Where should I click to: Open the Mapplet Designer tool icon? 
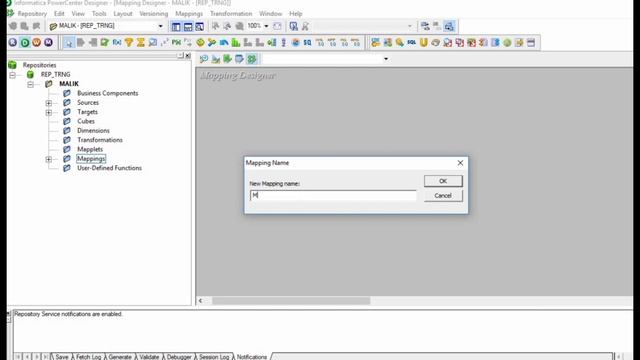239,59
